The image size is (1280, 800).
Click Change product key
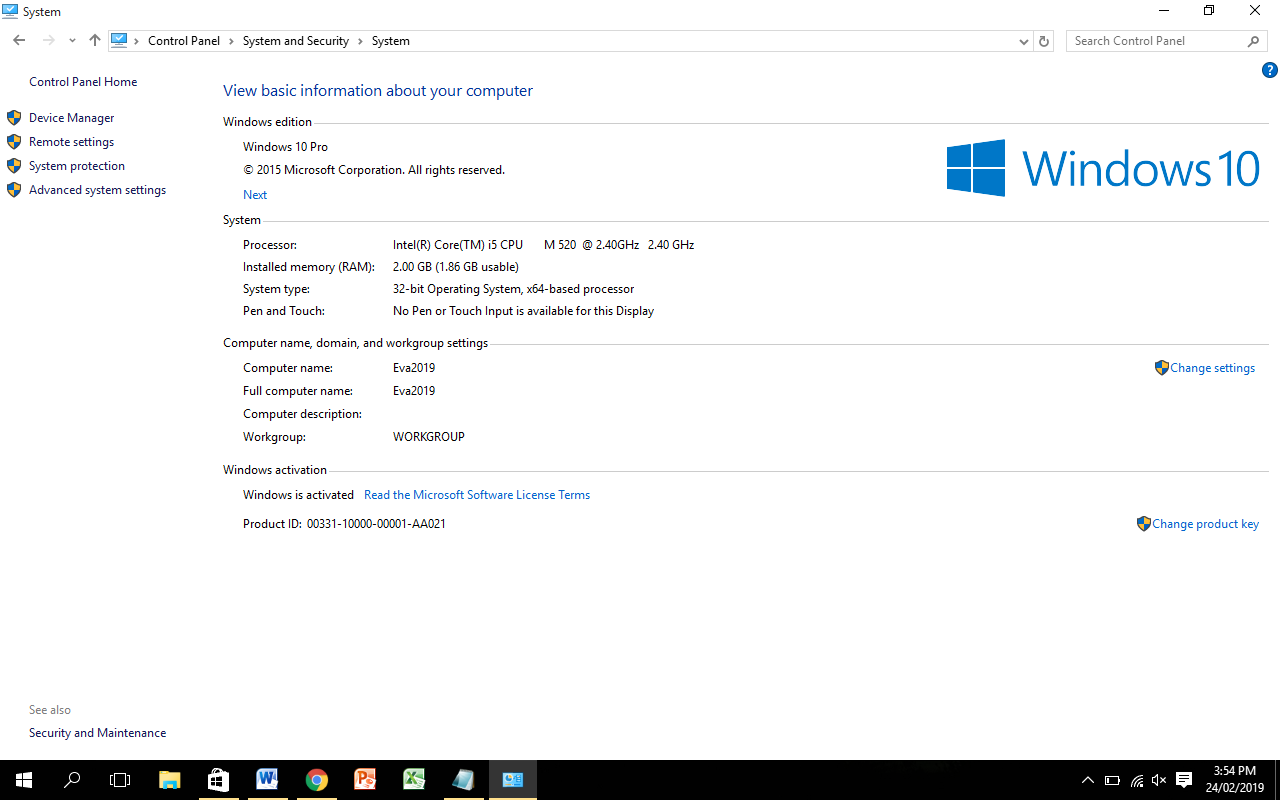click(x=1205, y=524)
